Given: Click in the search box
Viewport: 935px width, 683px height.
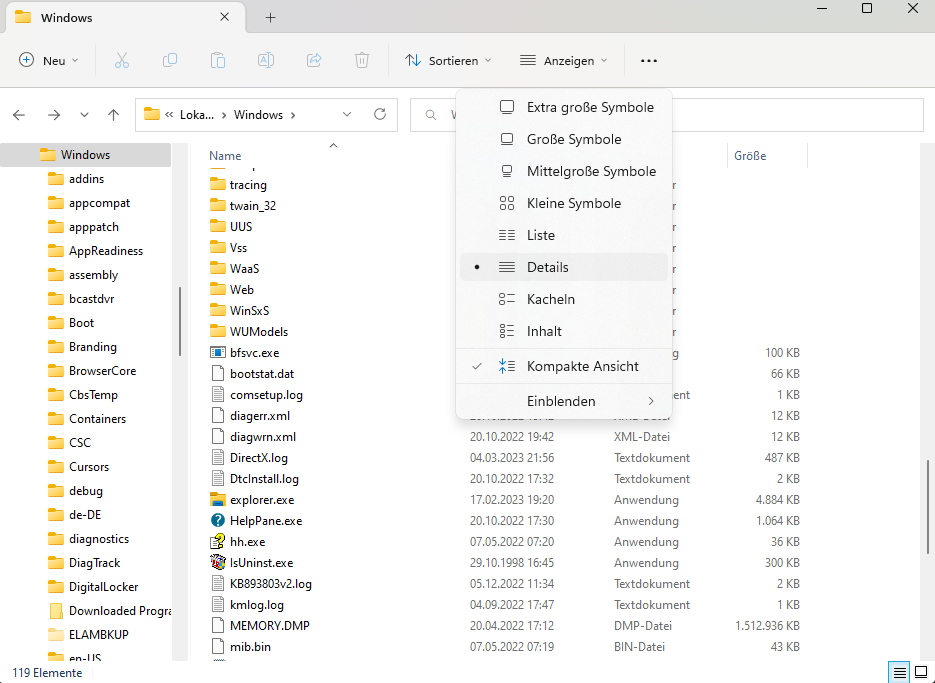Looking at the screenshot, I should (x=667, y=115).
